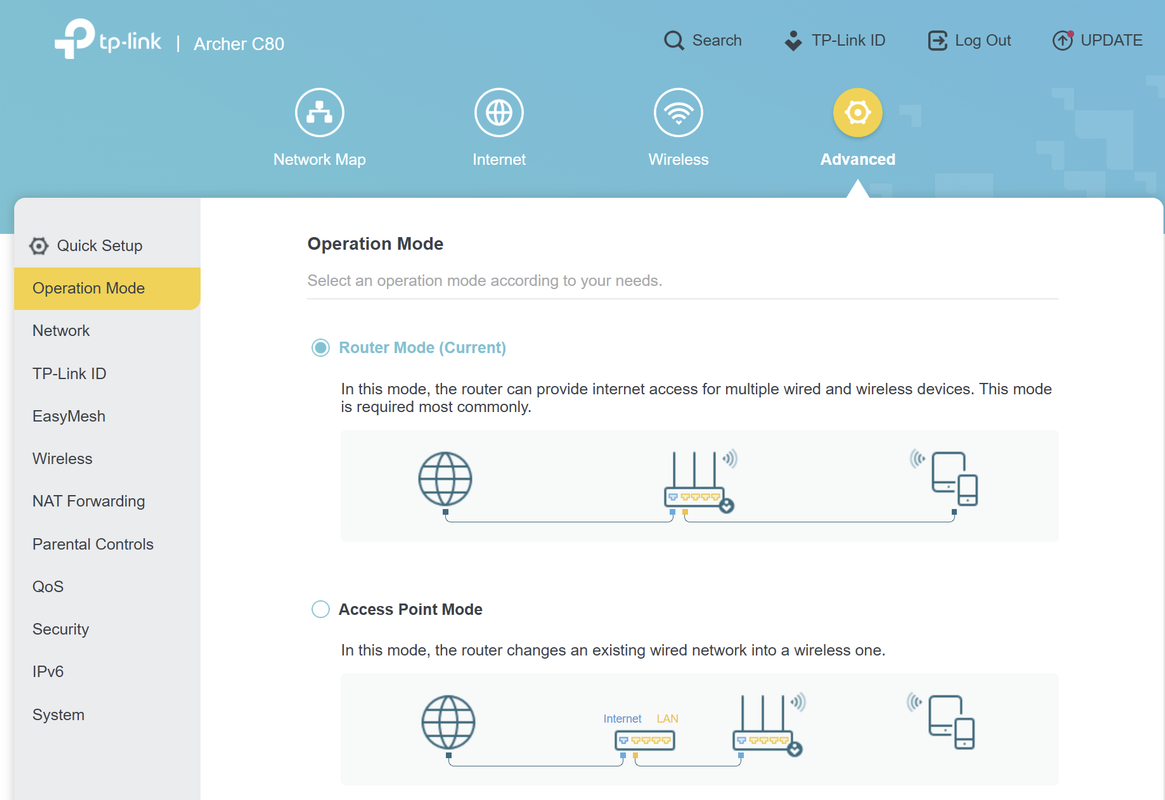Open System in the sidebar
This screenshot has width=1165, height=800.
[107, 715]
